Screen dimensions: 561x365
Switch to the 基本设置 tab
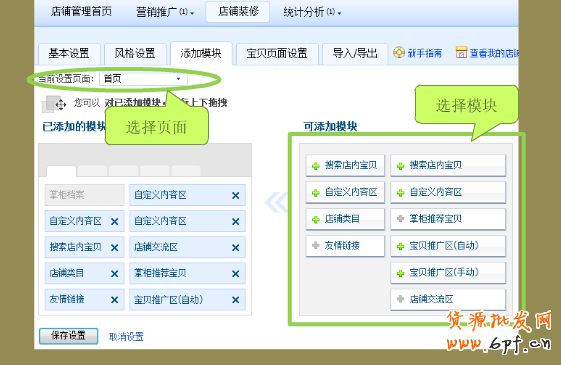pos(69,54)
